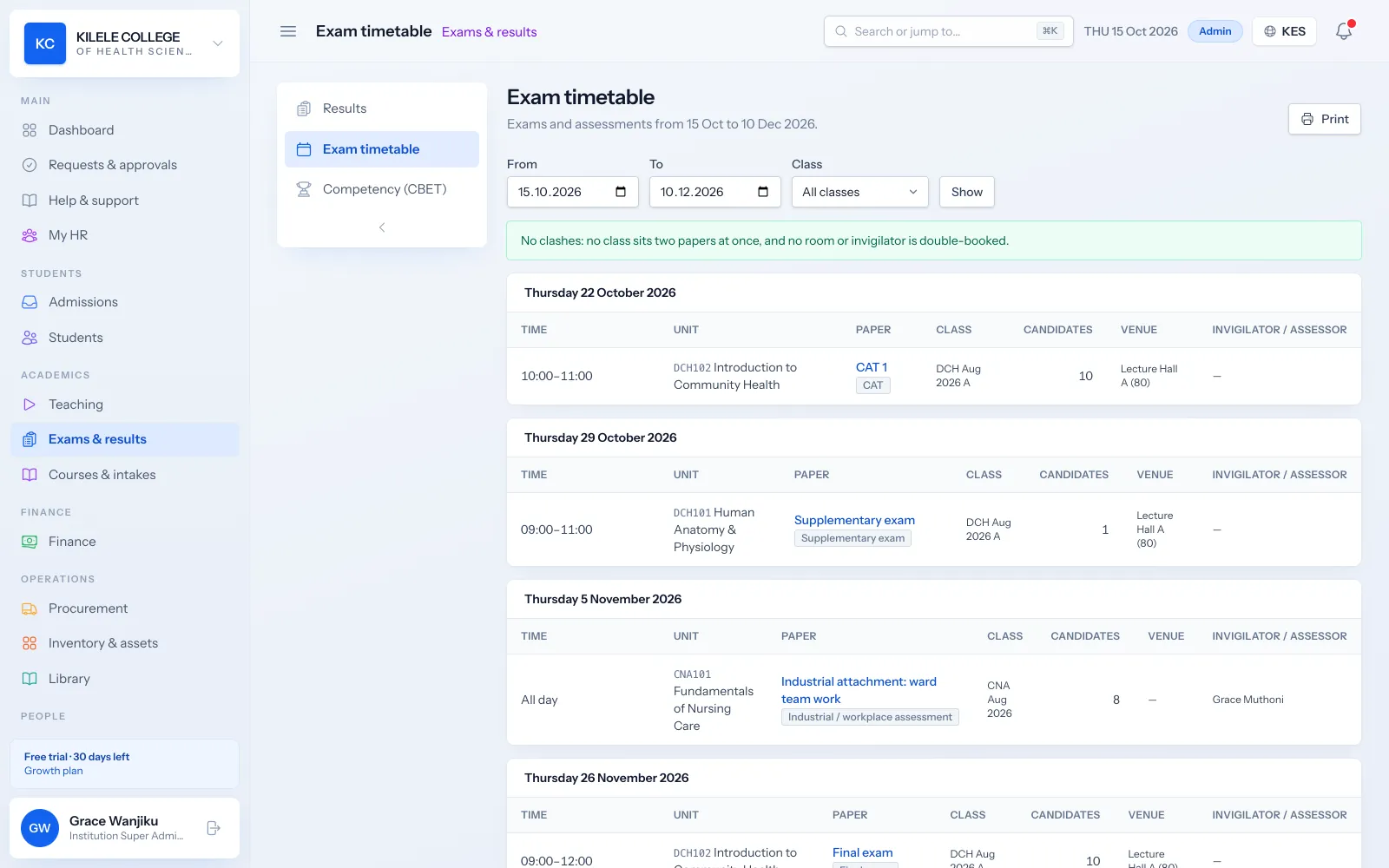
Task: Click the Teaching play icon
Action: click(30, 404)
